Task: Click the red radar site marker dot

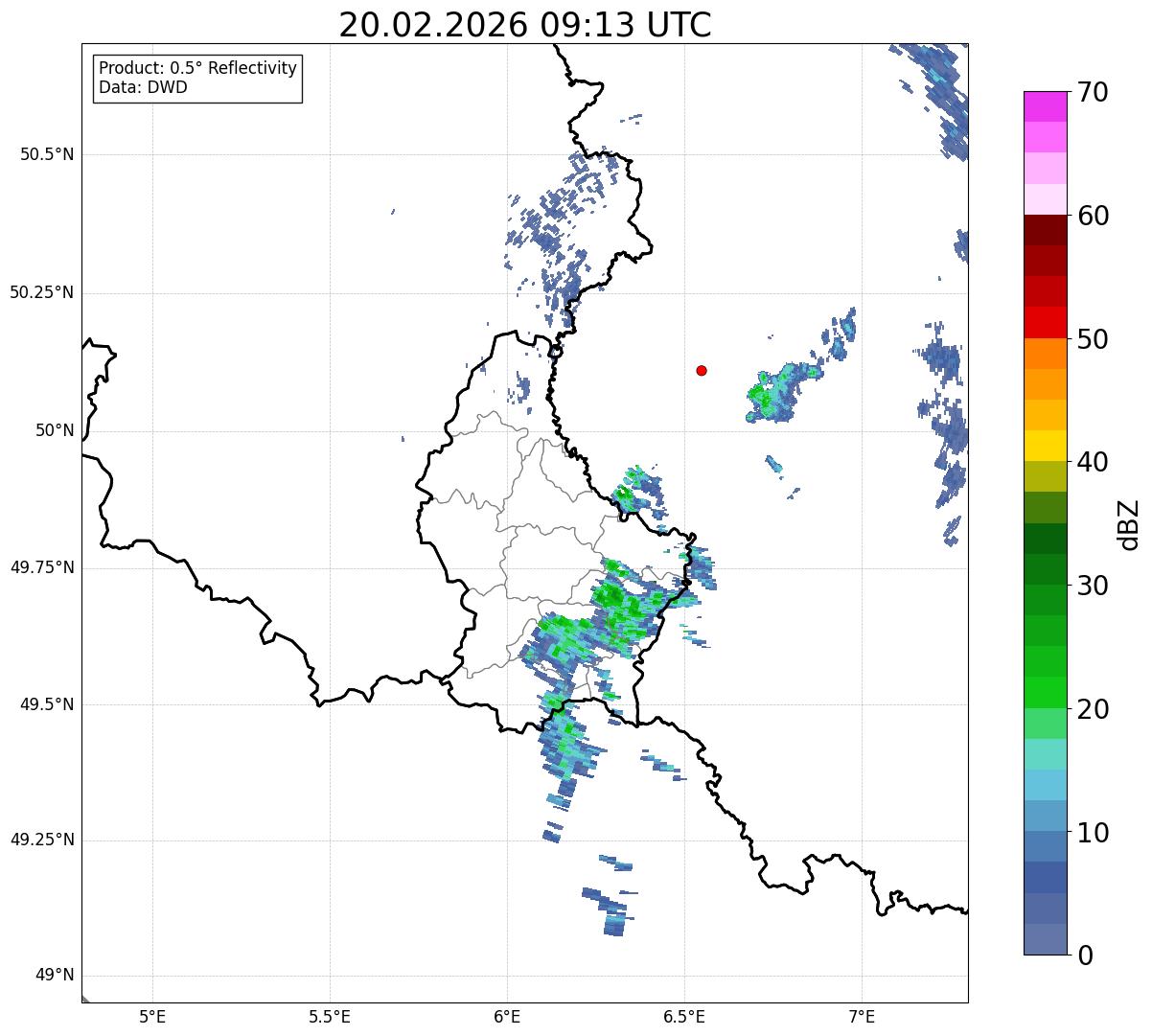Action: pos(702,370)
